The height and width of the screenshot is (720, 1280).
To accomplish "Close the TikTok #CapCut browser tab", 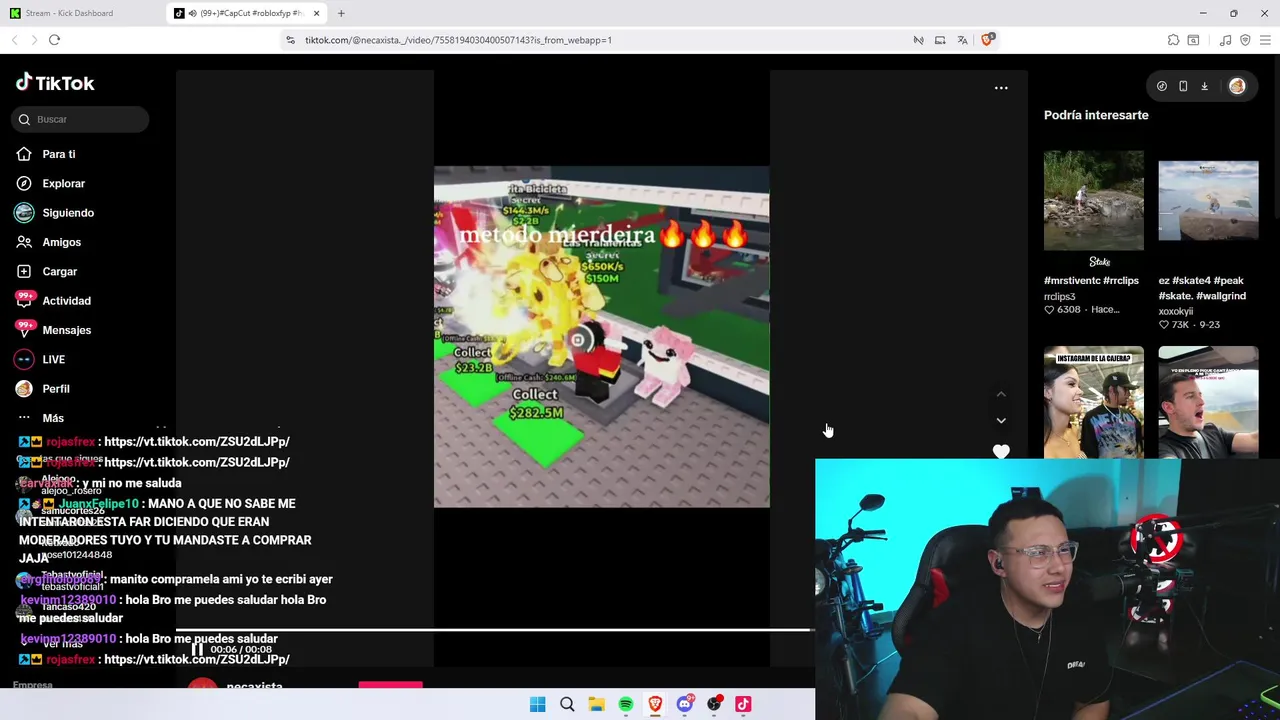I will pos(316,13).
